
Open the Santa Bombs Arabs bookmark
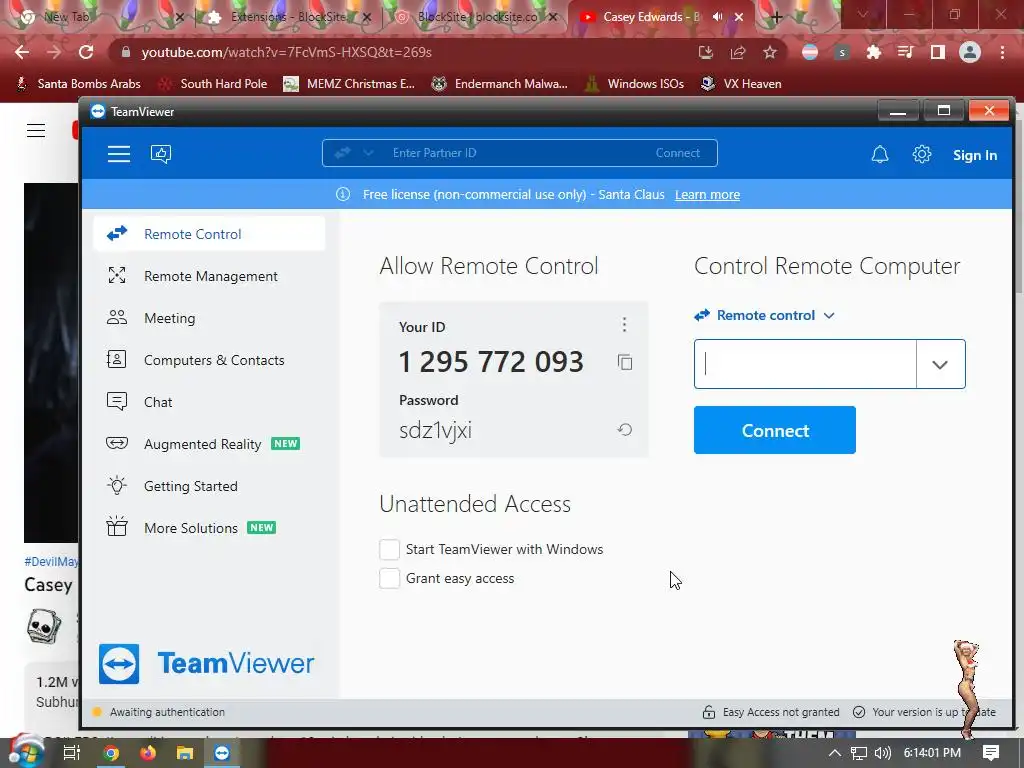(x=78, y=84)
